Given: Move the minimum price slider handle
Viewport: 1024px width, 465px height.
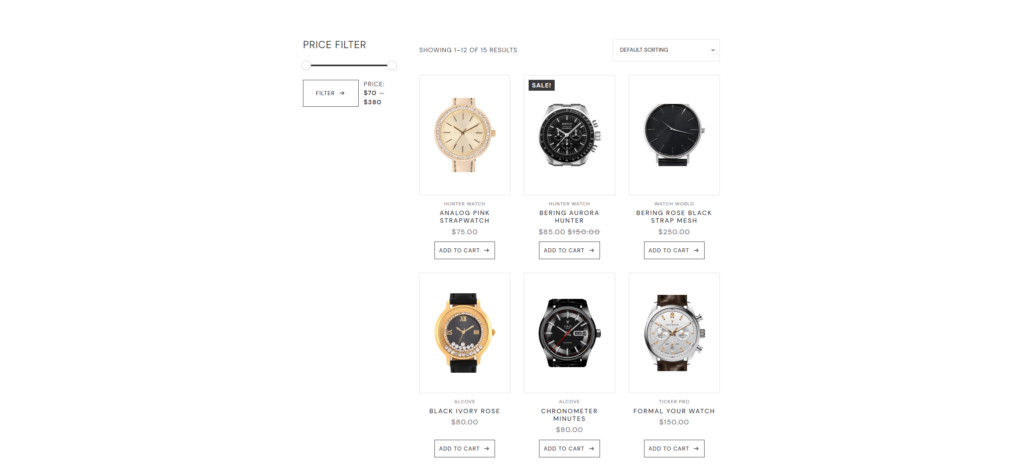Looking at the screenshot, I should coord(306,65).
